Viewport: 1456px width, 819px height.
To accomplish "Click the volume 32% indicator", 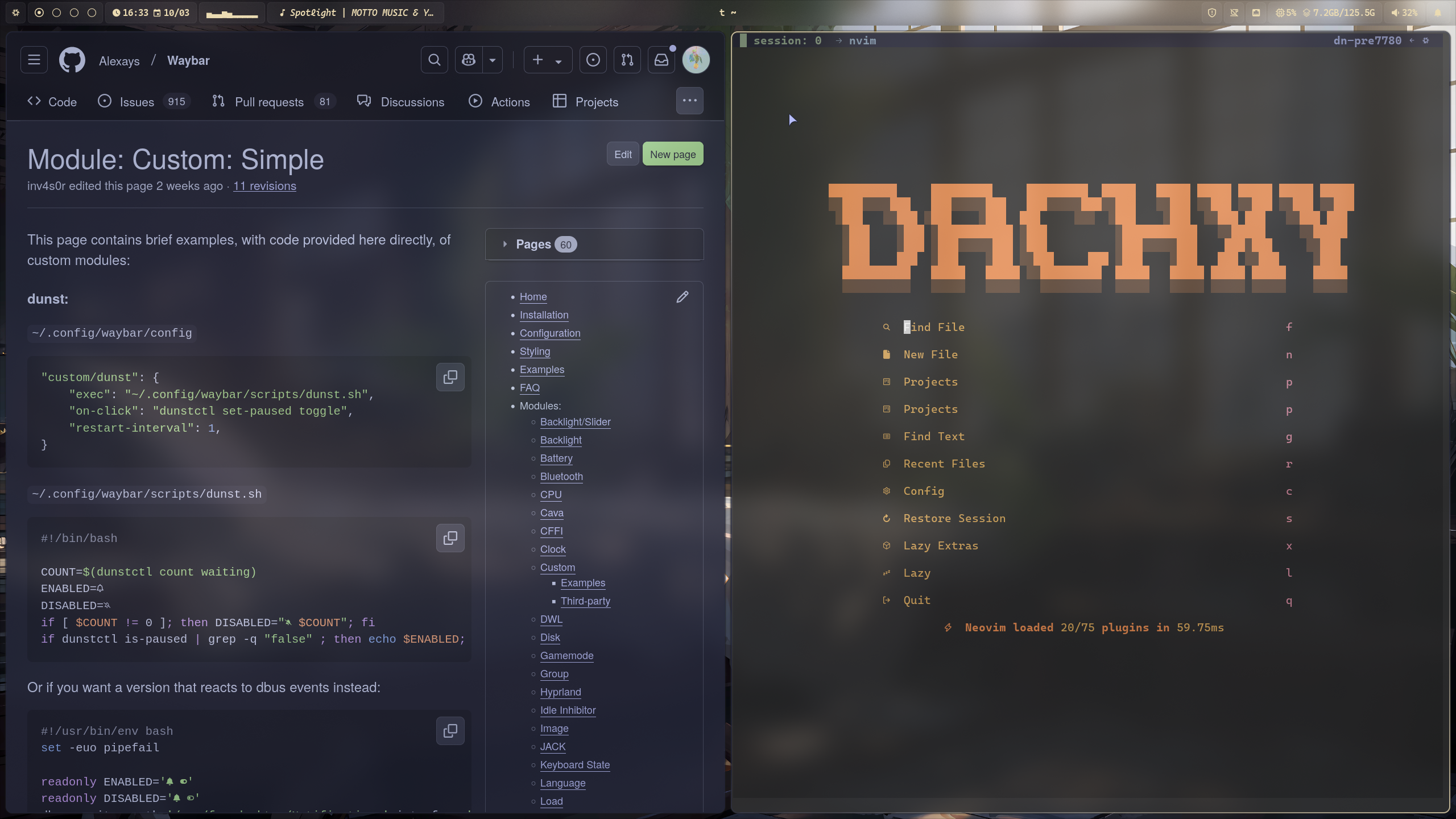I will 1404,13.
